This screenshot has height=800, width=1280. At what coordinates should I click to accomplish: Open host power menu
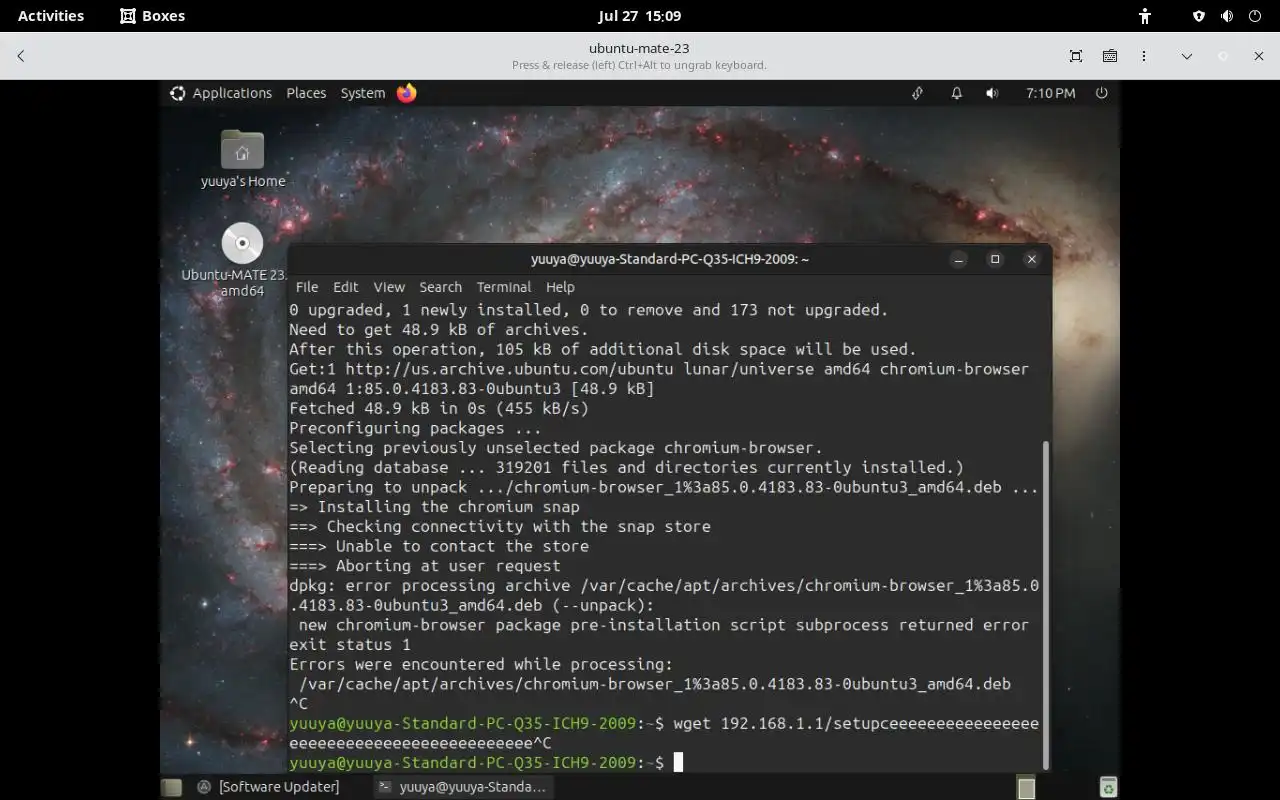tap(1255, 16)
